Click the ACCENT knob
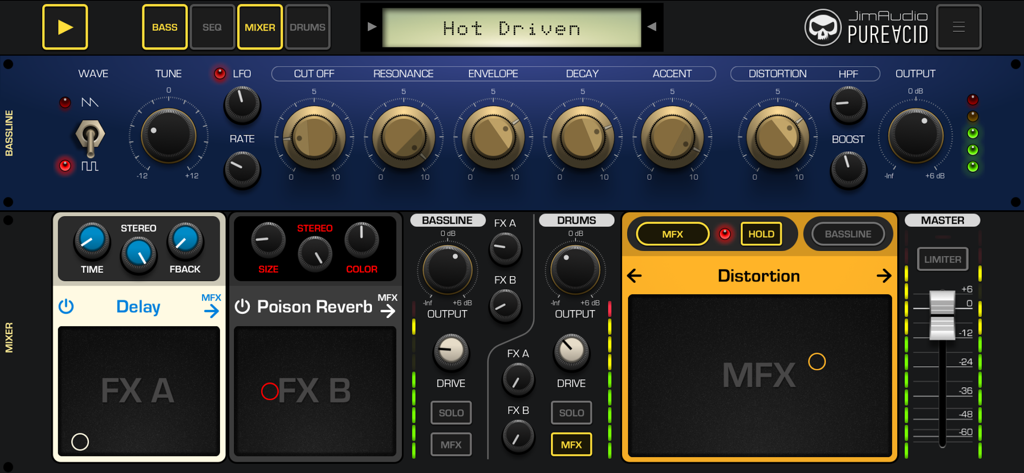This screenshot has height=473, width=1024. click(672, 137)
